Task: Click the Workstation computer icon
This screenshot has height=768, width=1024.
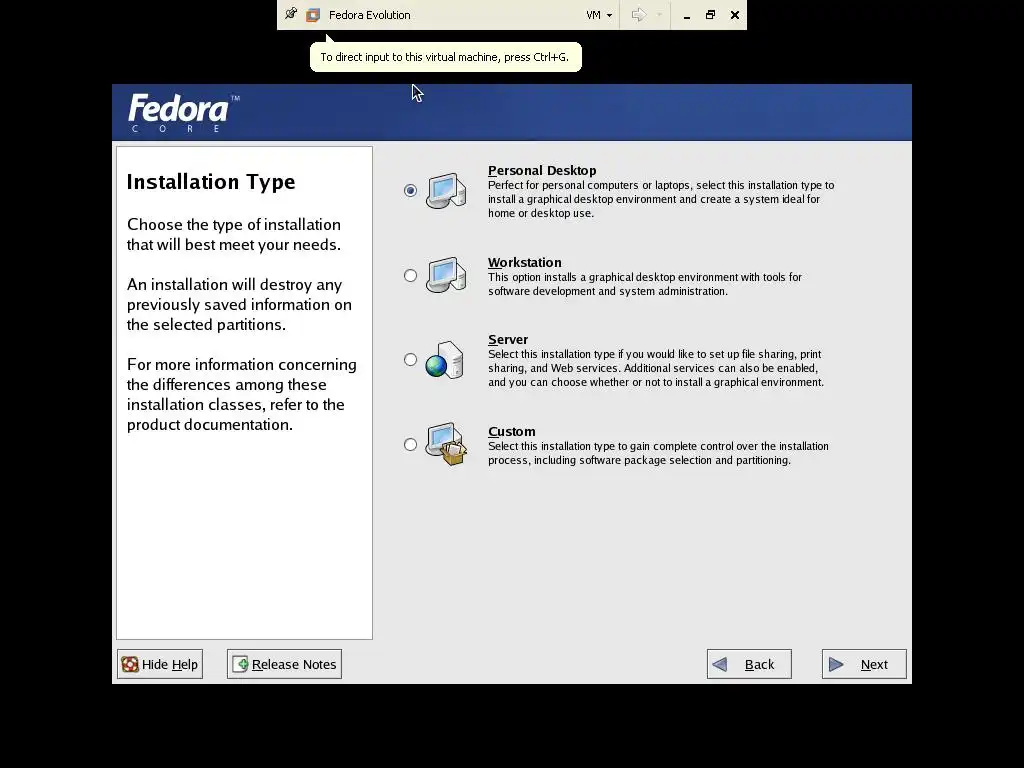Action: pyautogui.click(x=447, y=275)
